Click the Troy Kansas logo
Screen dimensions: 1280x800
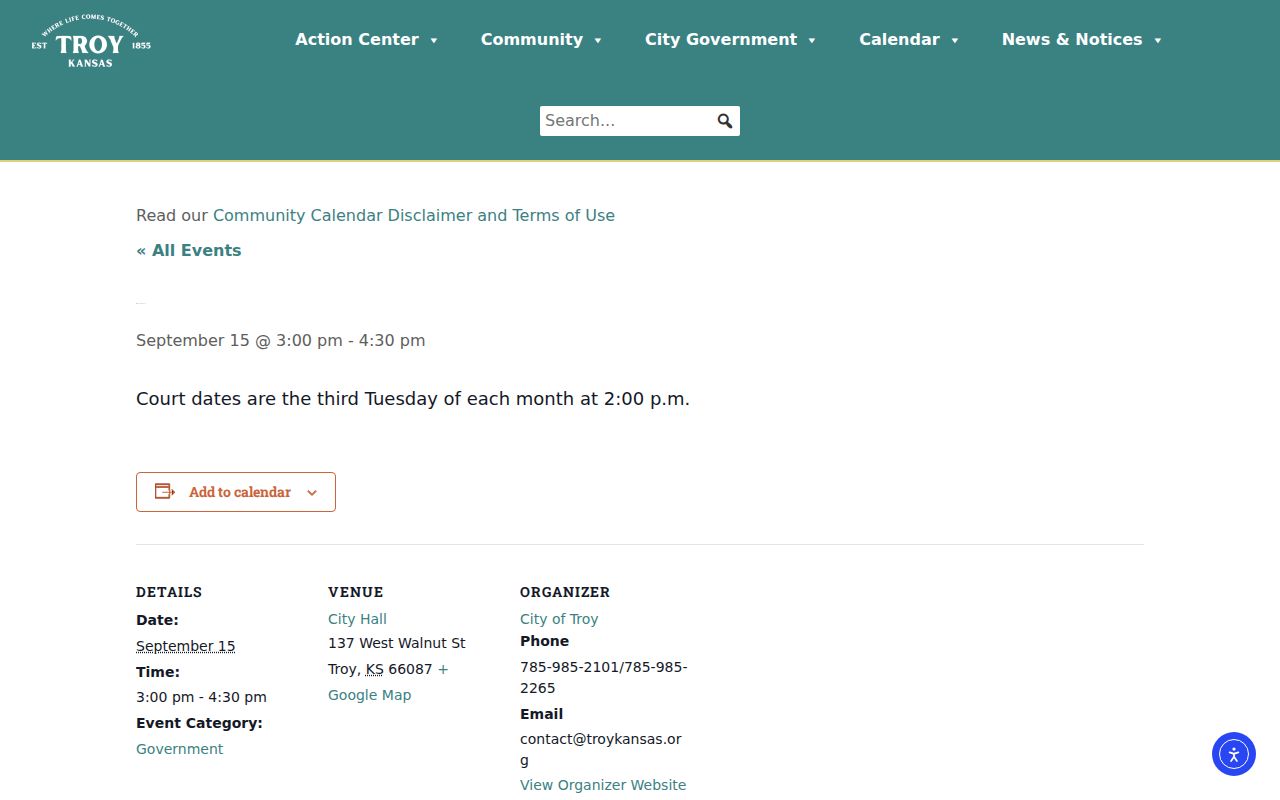point(91,41)
